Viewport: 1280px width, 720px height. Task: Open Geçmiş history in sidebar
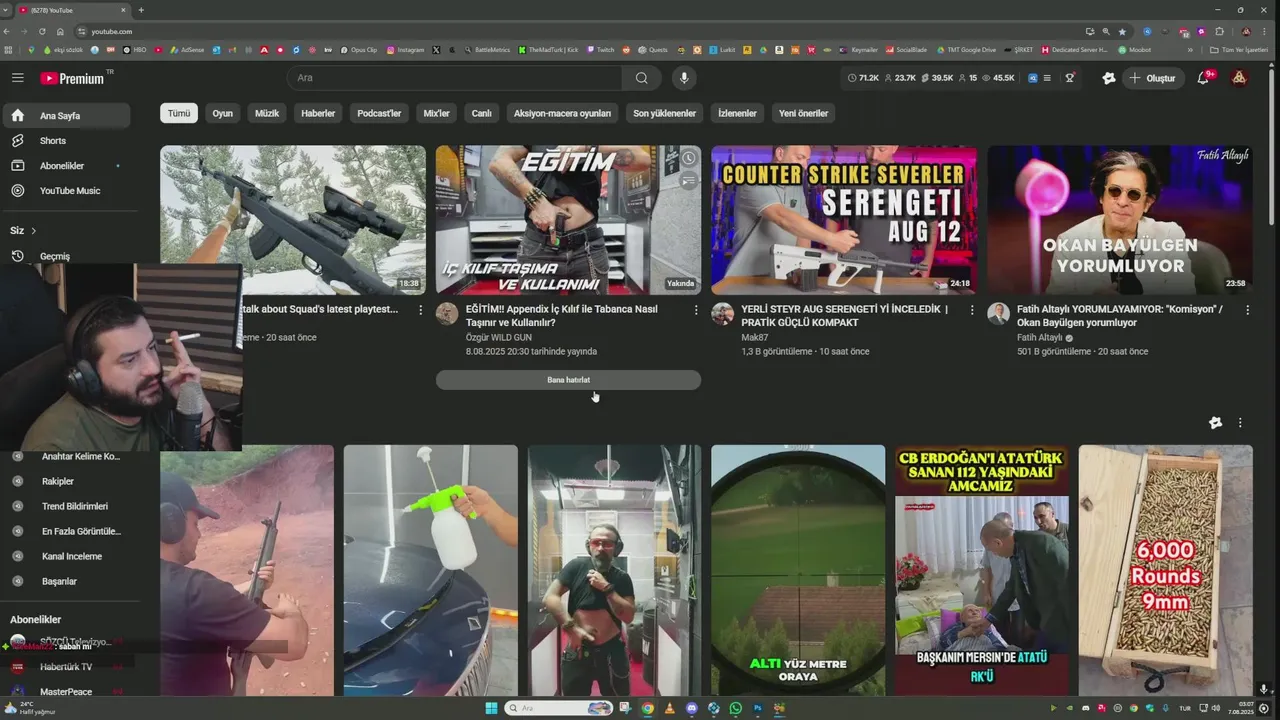[x=66, y=256]
